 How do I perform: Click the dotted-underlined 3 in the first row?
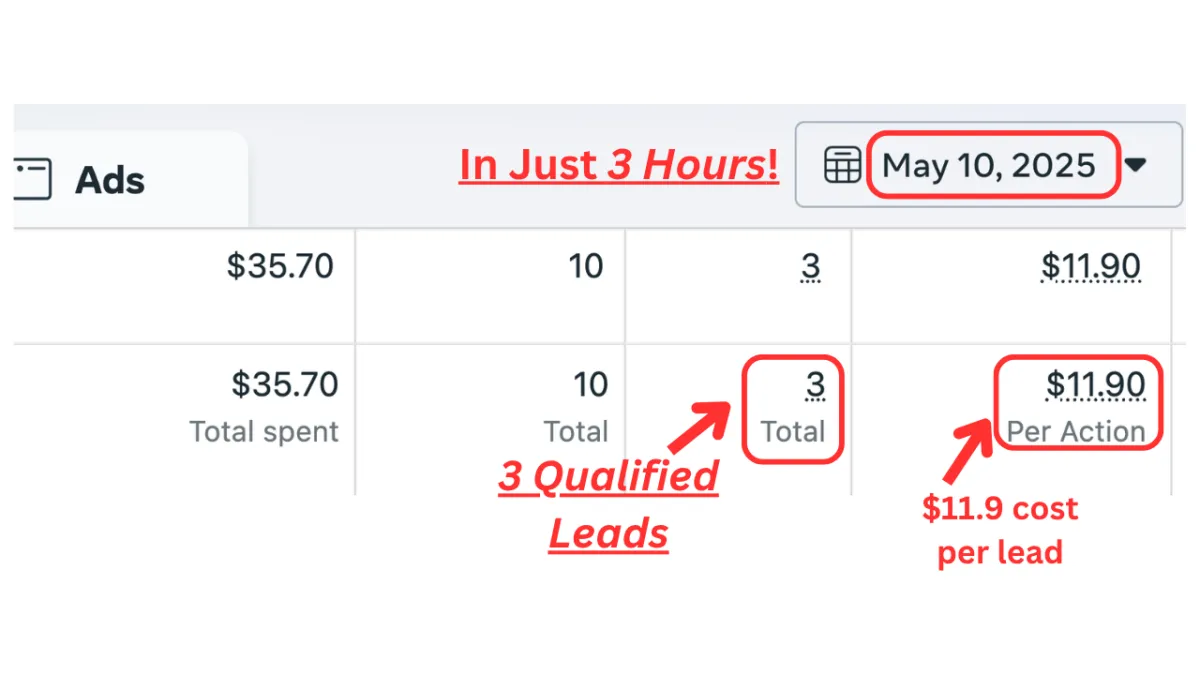tap(811, 267)
